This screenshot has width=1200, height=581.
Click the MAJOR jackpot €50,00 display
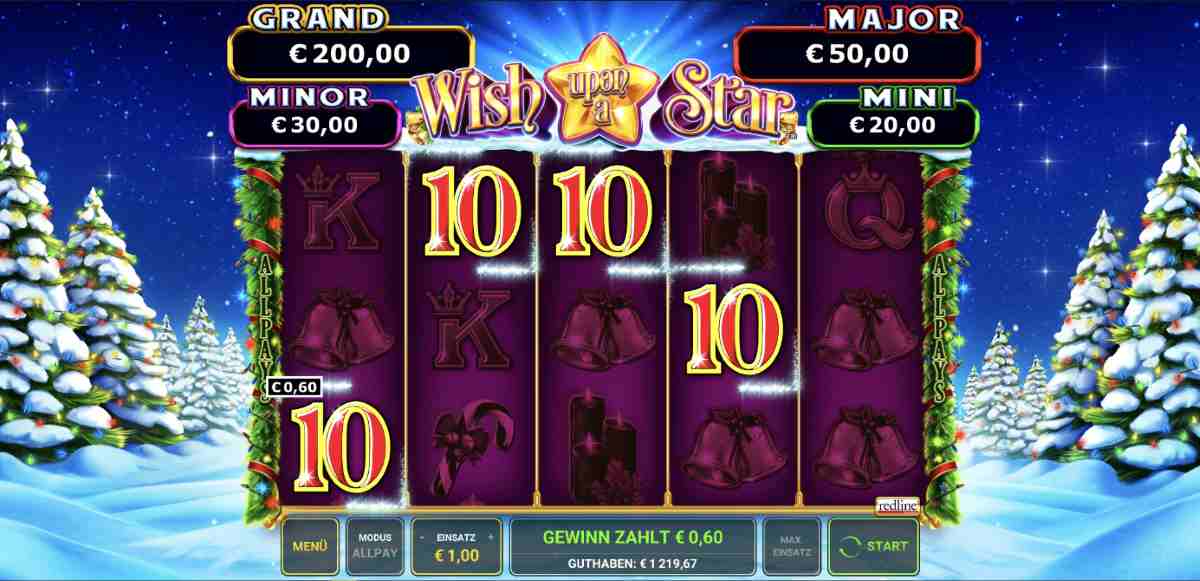857,54
